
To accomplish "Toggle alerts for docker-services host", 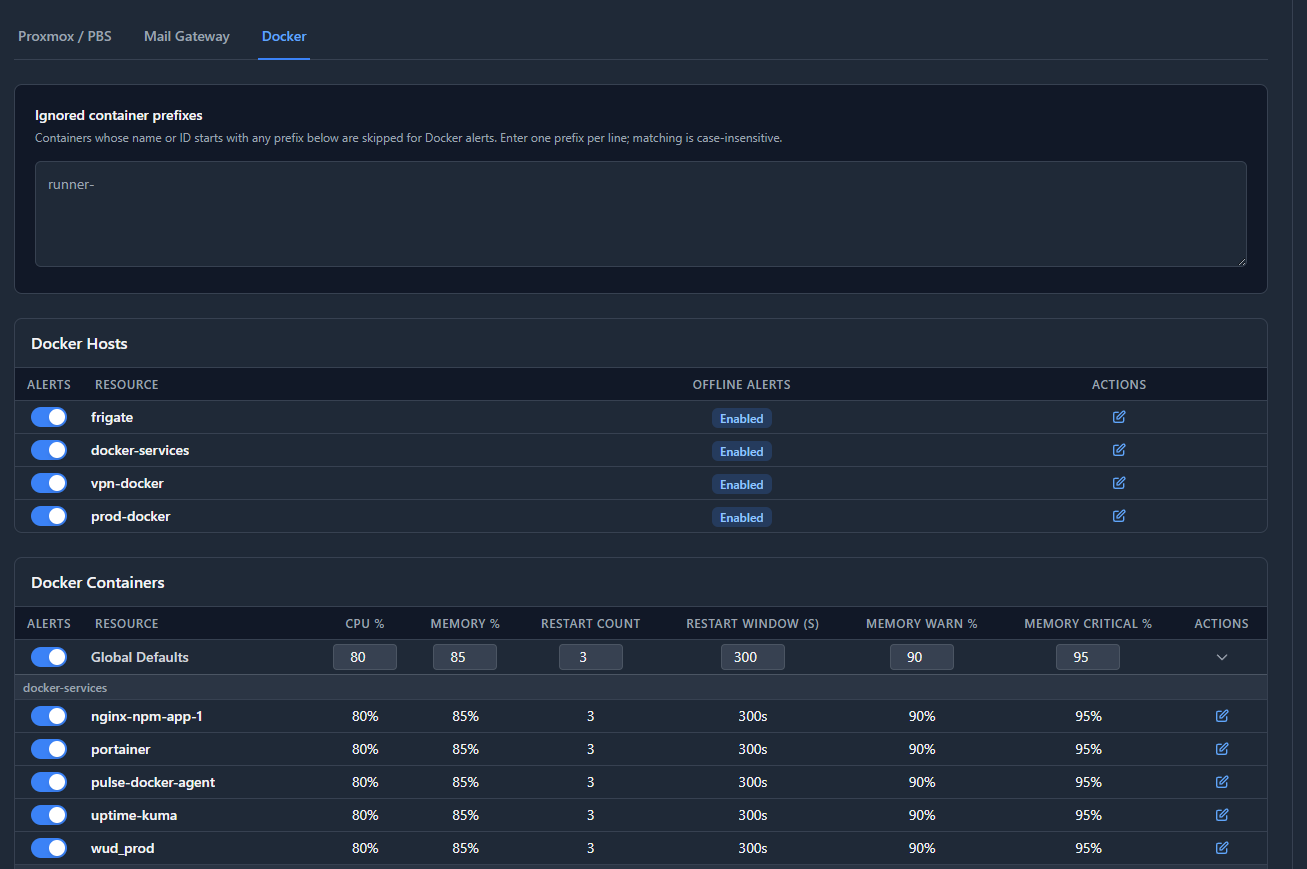I will [49, 450].
